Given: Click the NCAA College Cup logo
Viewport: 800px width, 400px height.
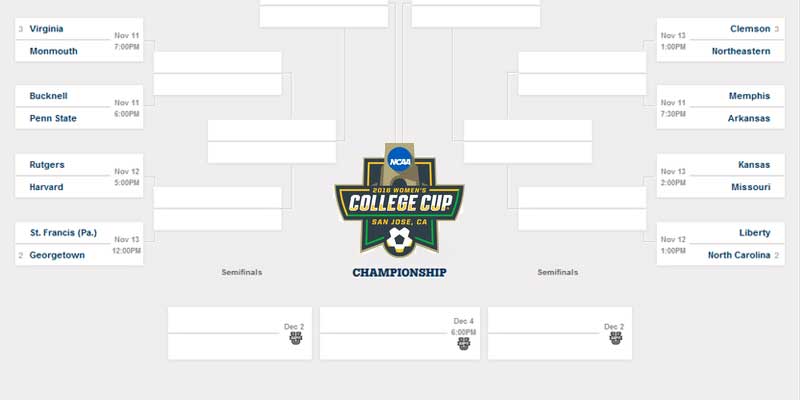Looking at the screenshot, I should tap(399, 200).
